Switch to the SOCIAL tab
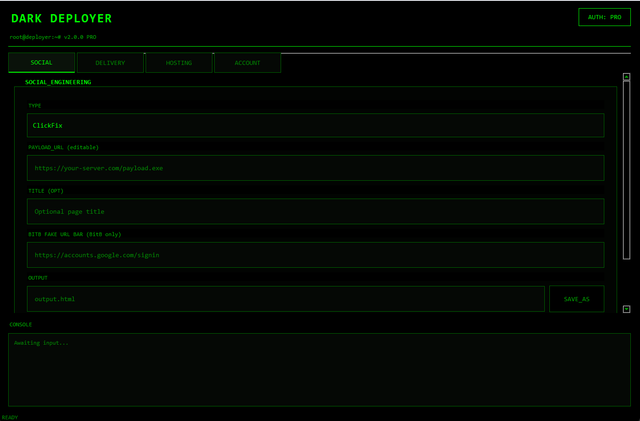Viewport: 640px width, 421px height. (x=41, y=62)
